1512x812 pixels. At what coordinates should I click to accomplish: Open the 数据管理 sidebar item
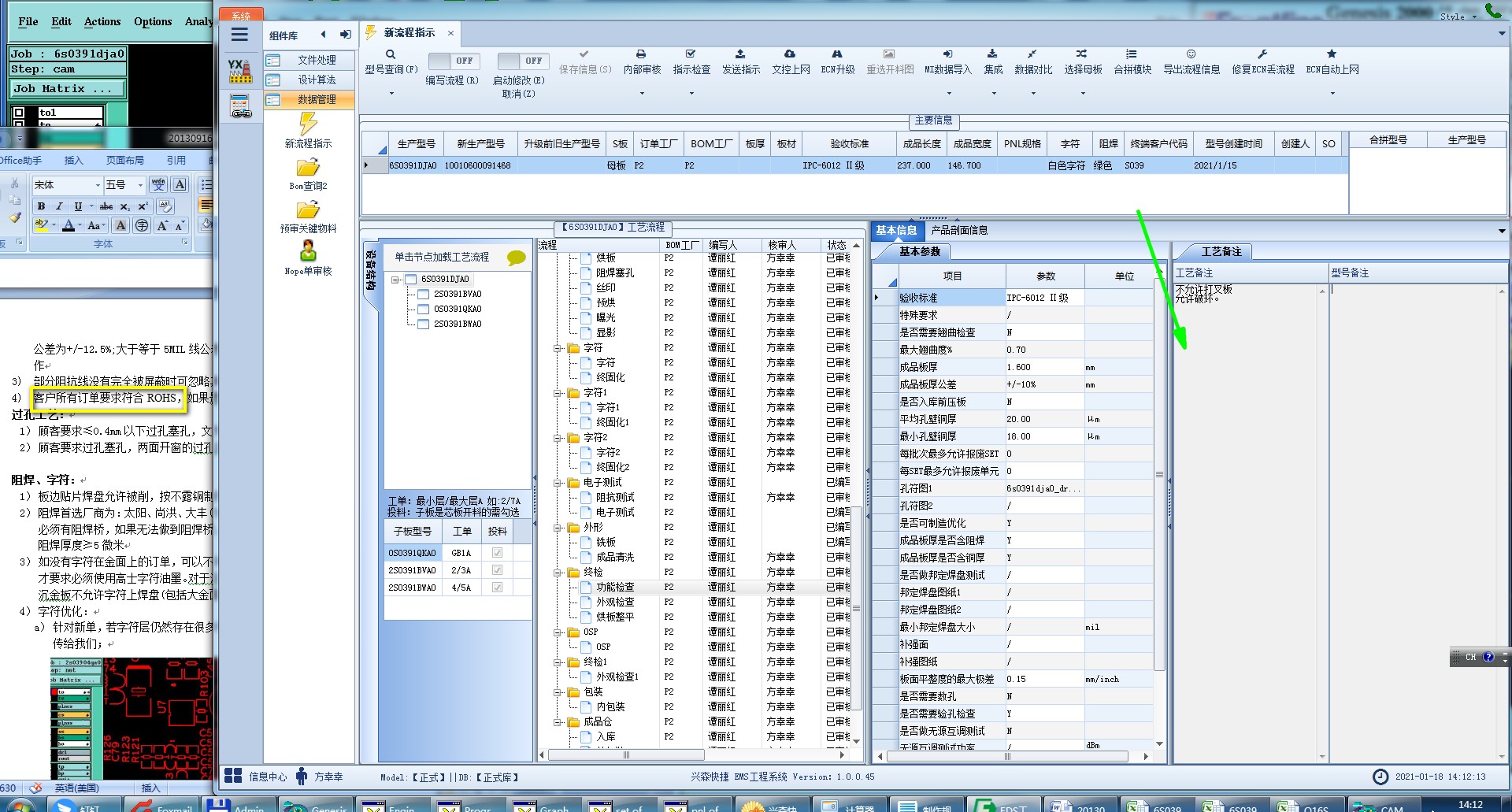click(309, 99)
